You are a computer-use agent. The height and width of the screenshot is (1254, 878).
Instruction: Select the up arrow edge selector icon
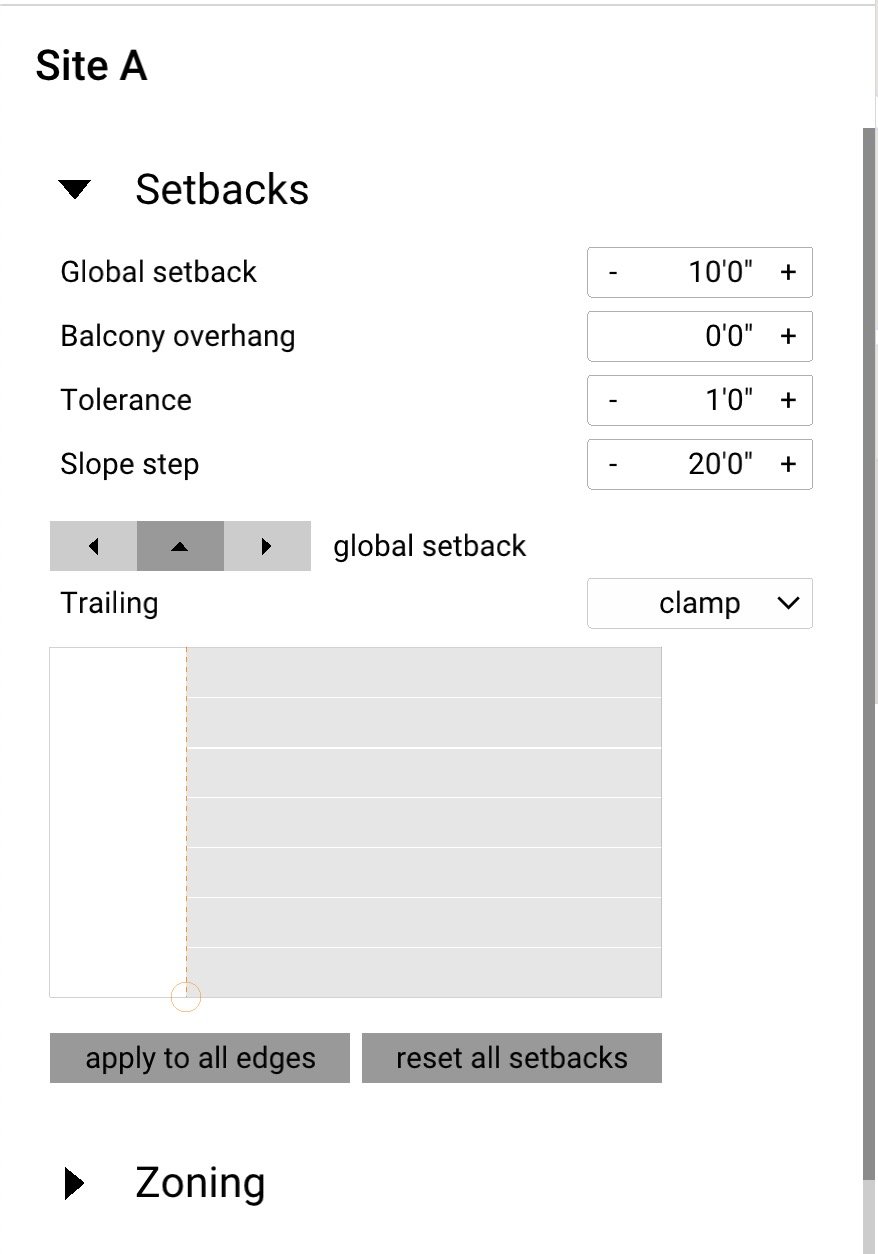point(180,546)
